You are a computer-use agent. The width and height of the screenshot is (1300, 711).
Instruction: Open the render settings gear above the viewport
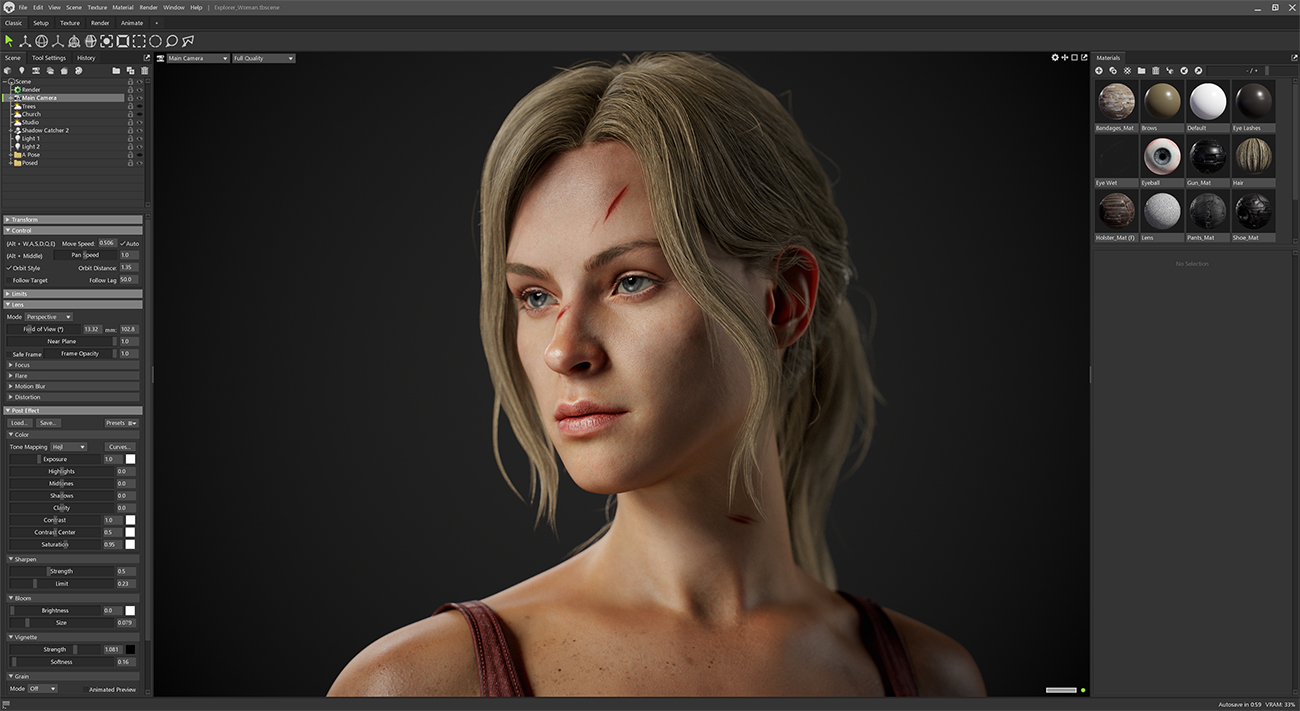coord(1055,57)
